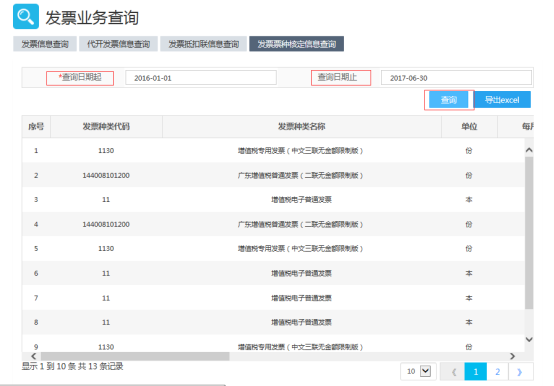Click the table's scroll-down arrow
Viewport: 554px width, 386px height.
point(529,339)
